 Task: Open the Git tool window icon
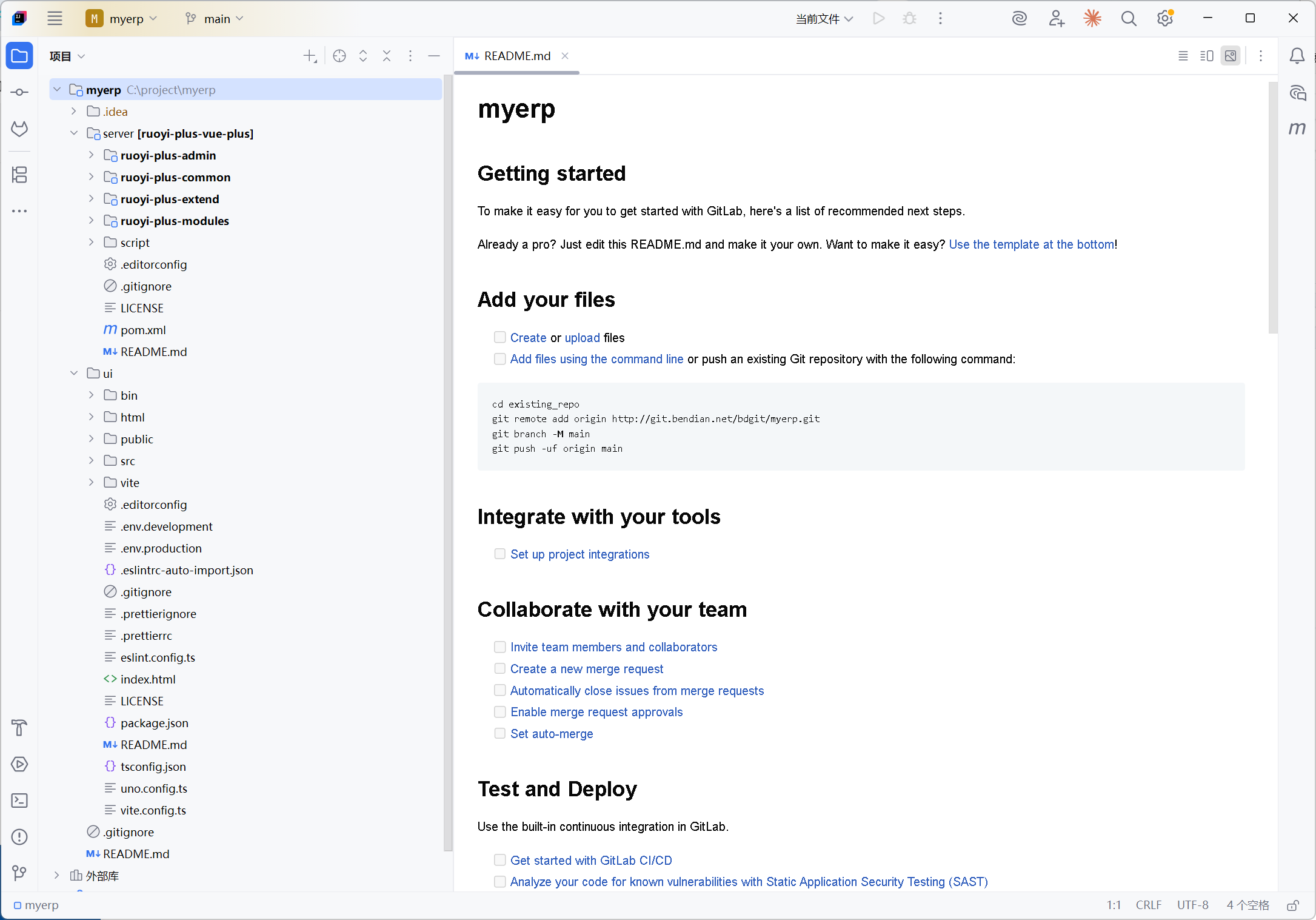[x=19, y=873]
